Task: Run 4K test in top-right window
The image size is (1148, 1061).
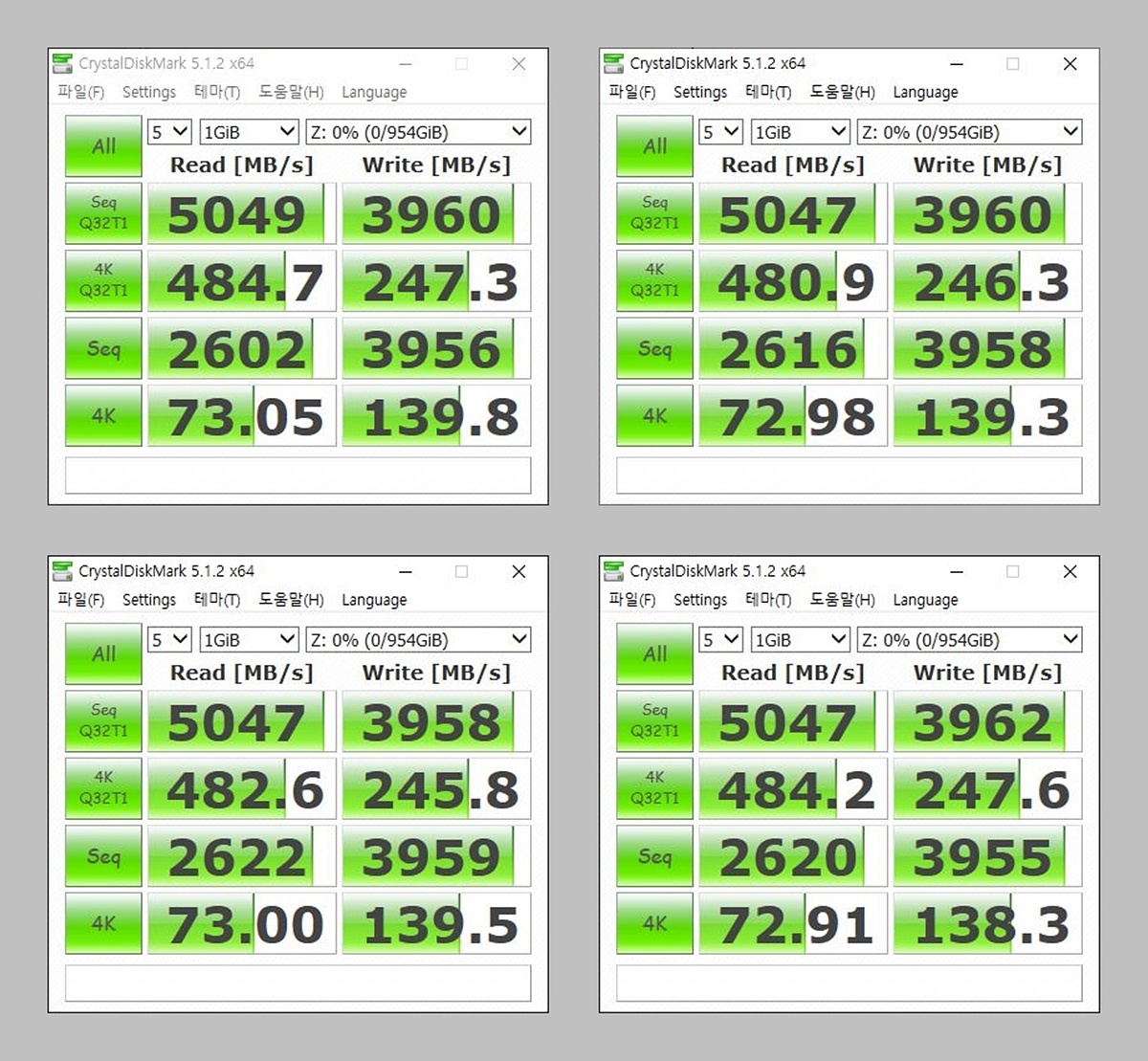Action: point(654,415)
